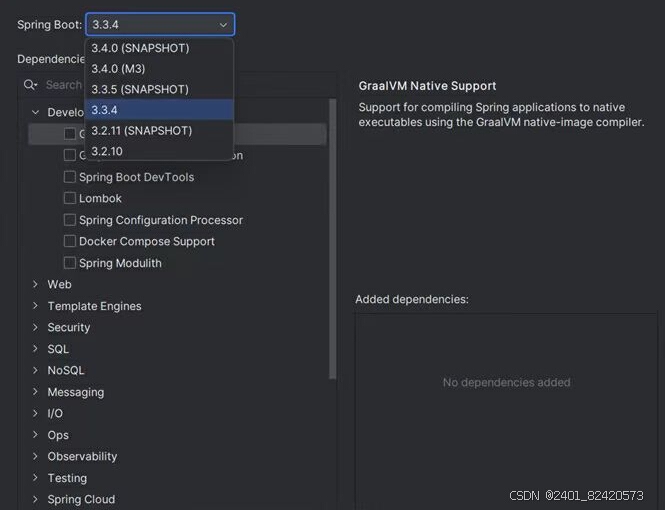Screen dimensions: 665x510
Task: Enable the Lombok checkbox
Action: coord(70,198)
